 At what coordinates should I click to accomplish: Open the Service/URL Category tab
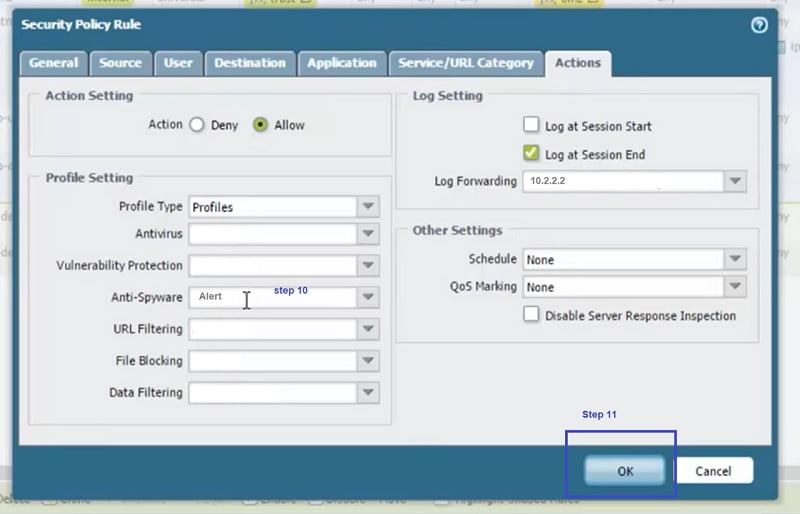(x=466, y=63)
